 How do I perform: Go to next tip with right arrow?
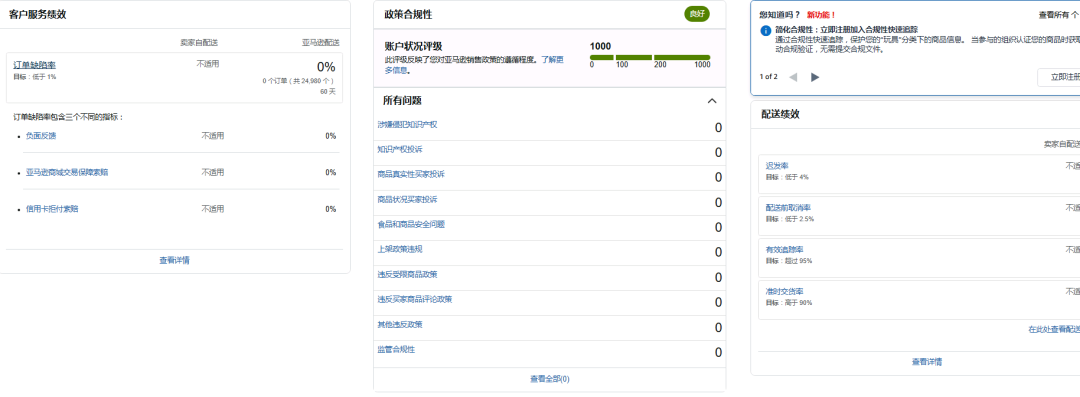(816, 77)
